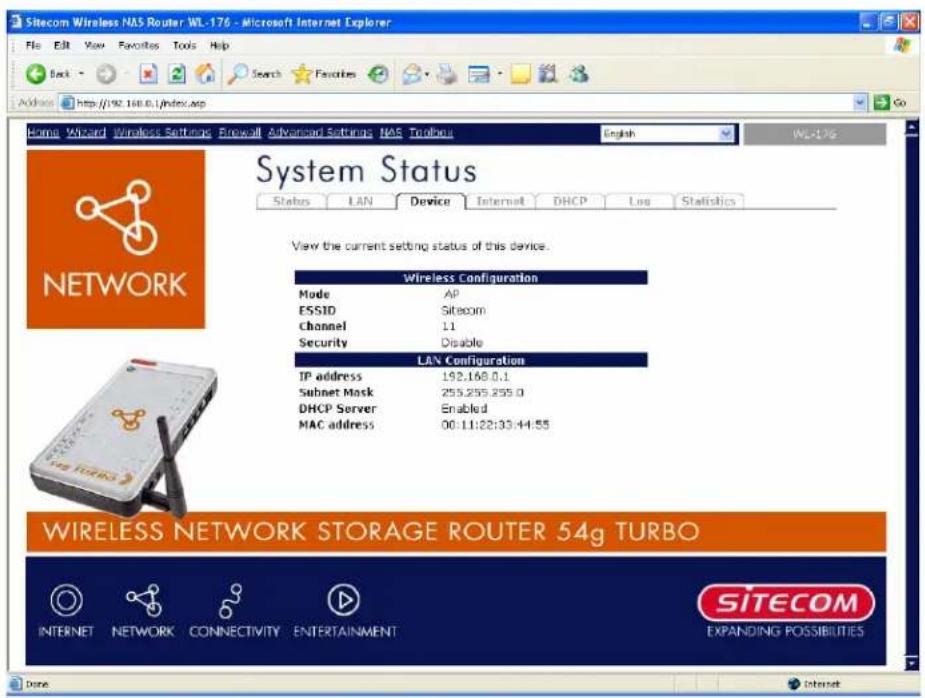Click the INTERNET icon in the bottom banner
The image size is (925, 698).
coord(66,600)
